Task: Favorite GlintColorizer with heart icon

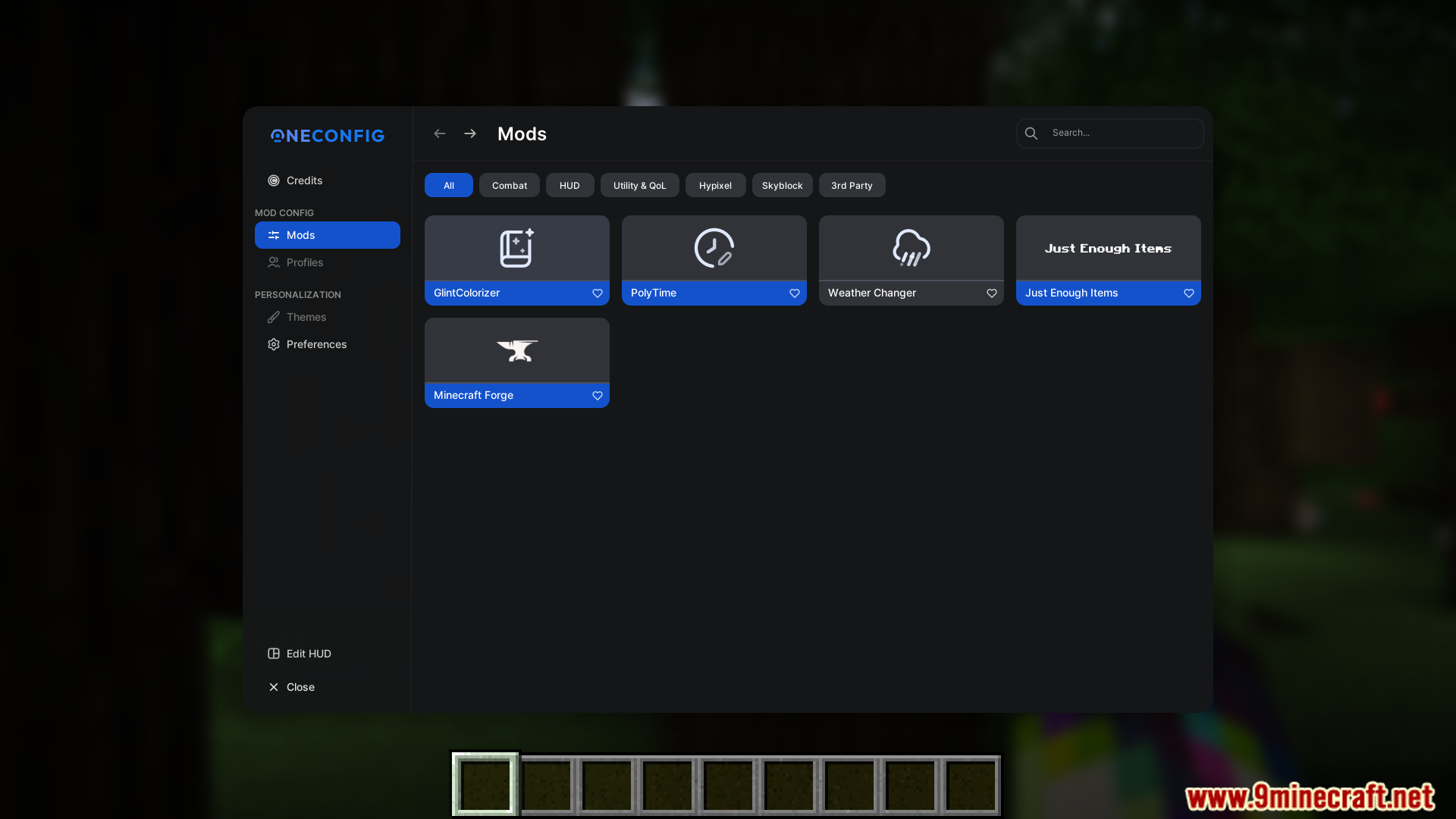Action: tap(598, 293)
